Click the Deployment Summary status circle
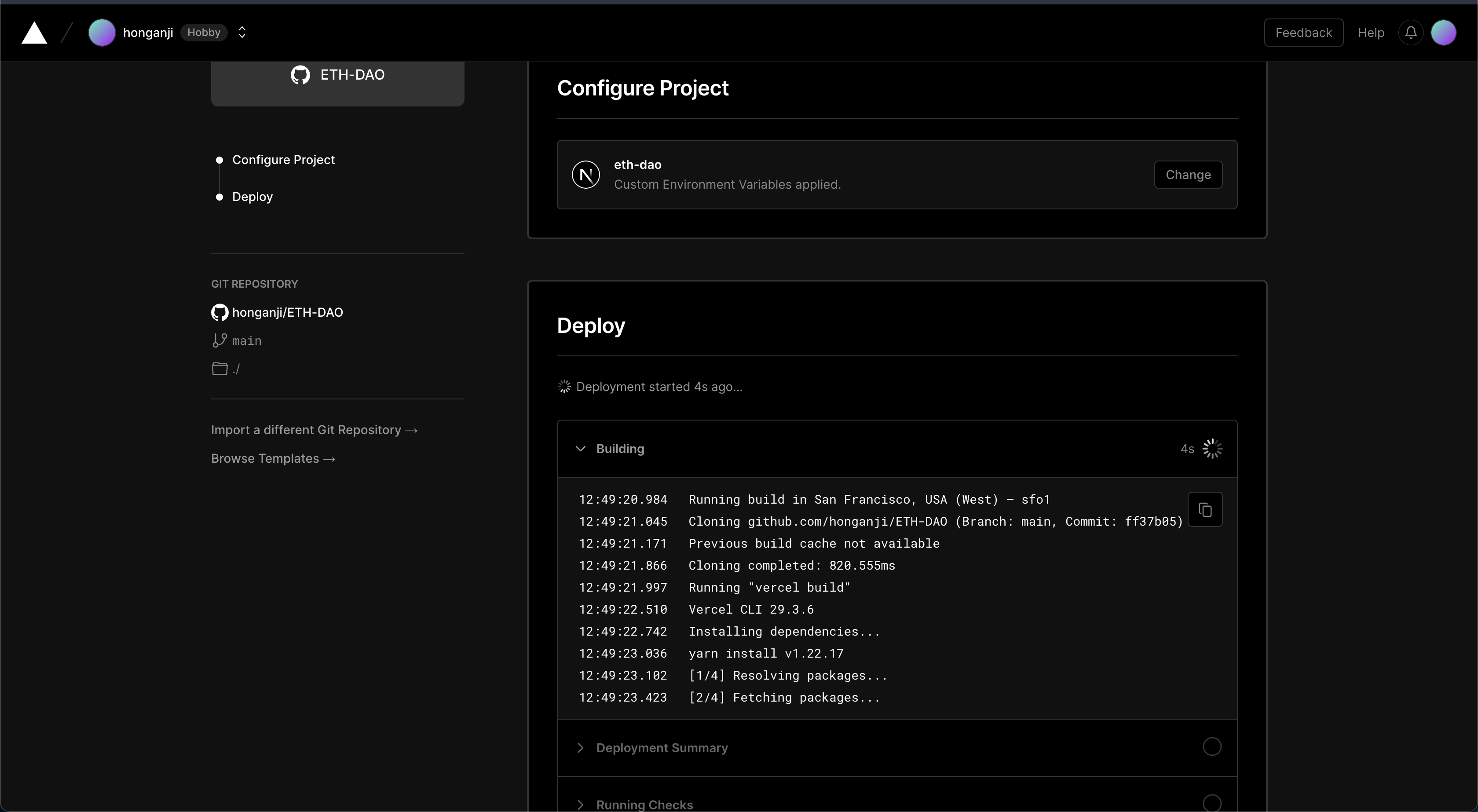 [x=1212, y=746]
